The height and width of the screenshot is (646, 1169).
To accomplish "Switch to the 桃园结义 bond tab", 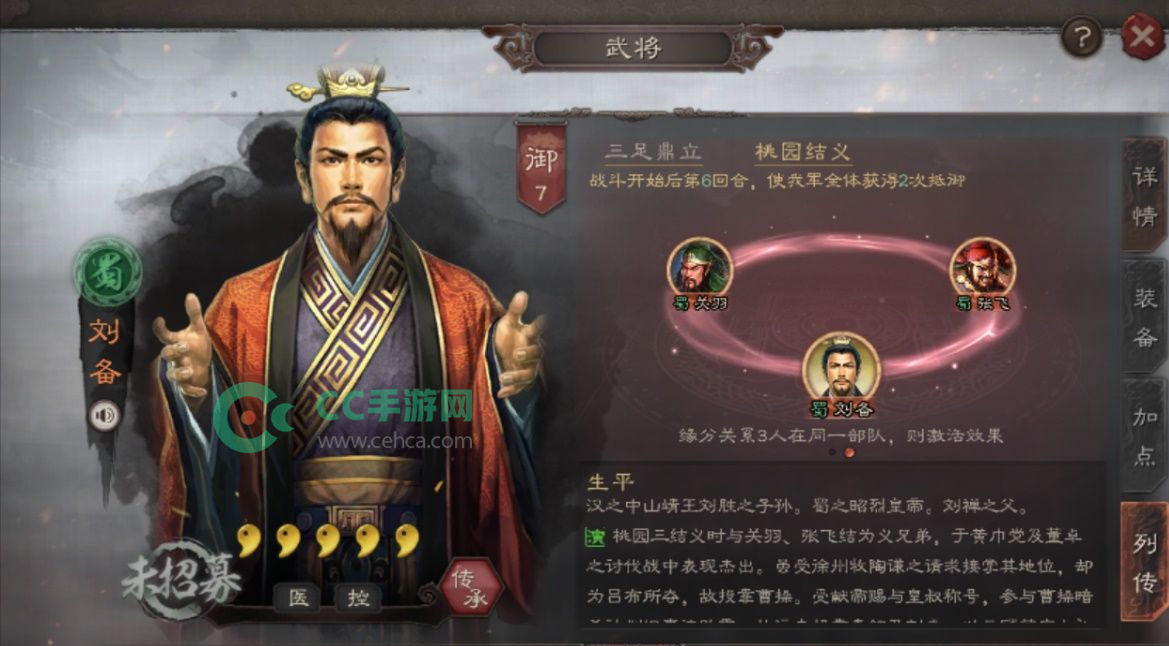I will (802, 151).
